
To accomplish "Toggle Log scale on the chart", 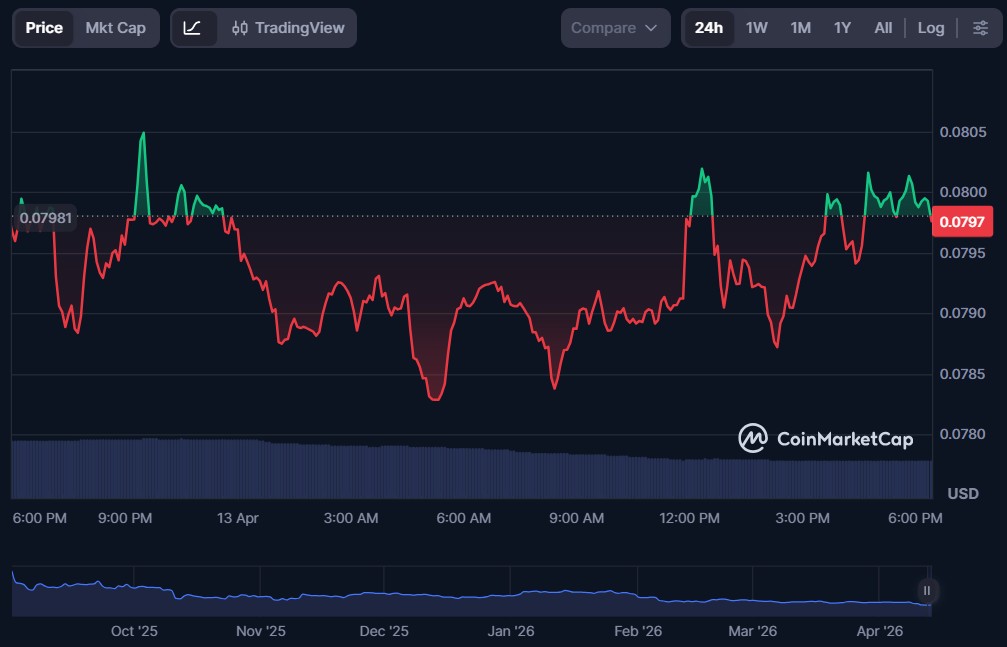I will (x=930, y=28).
